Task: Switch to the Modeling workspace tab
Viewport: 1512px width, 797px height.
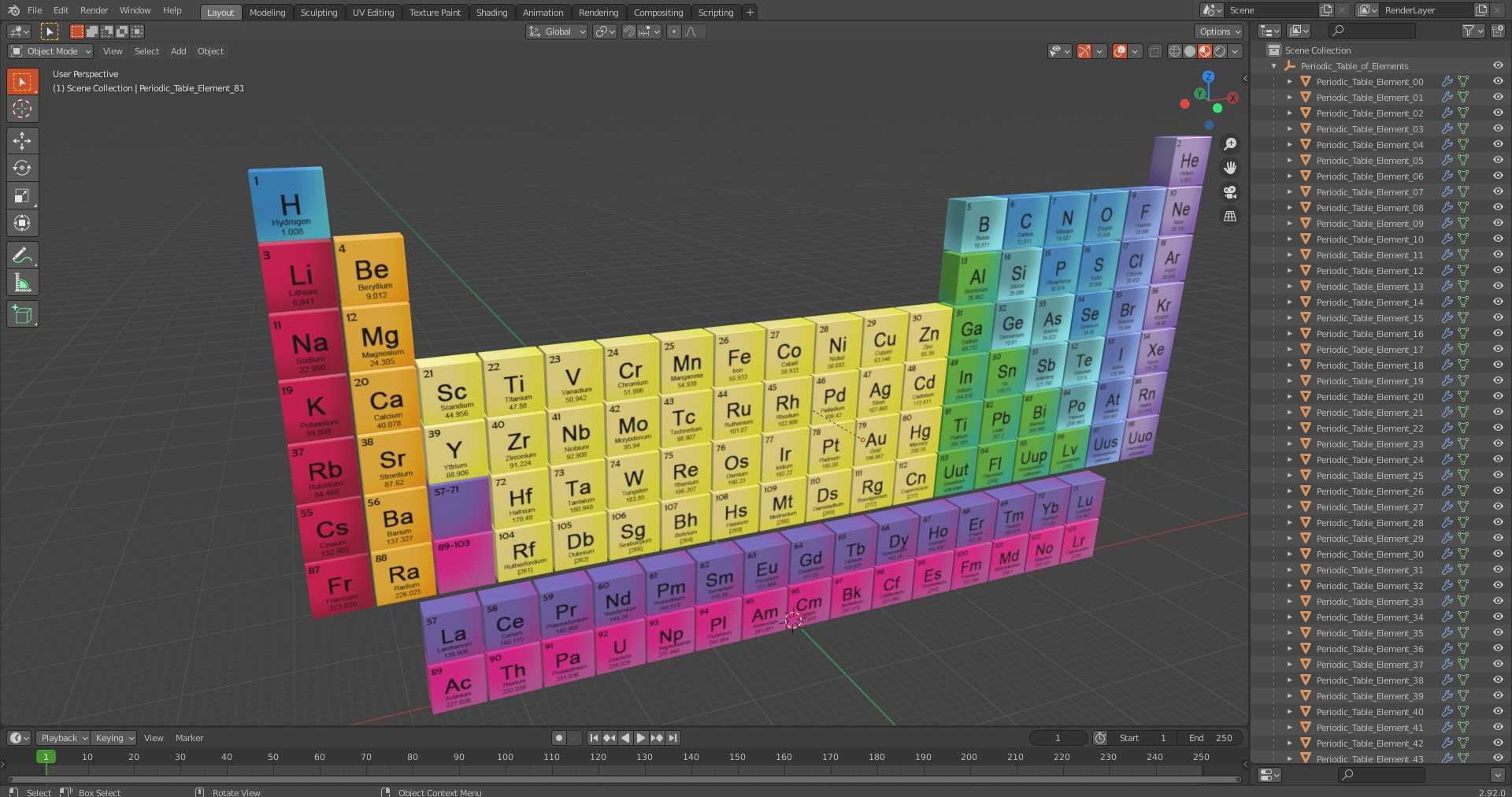Action: coord(267,13)
